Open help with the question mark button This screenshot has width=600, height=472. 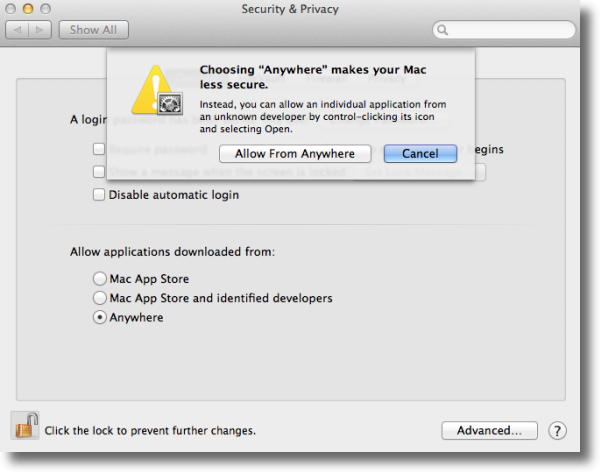[557, 431]
